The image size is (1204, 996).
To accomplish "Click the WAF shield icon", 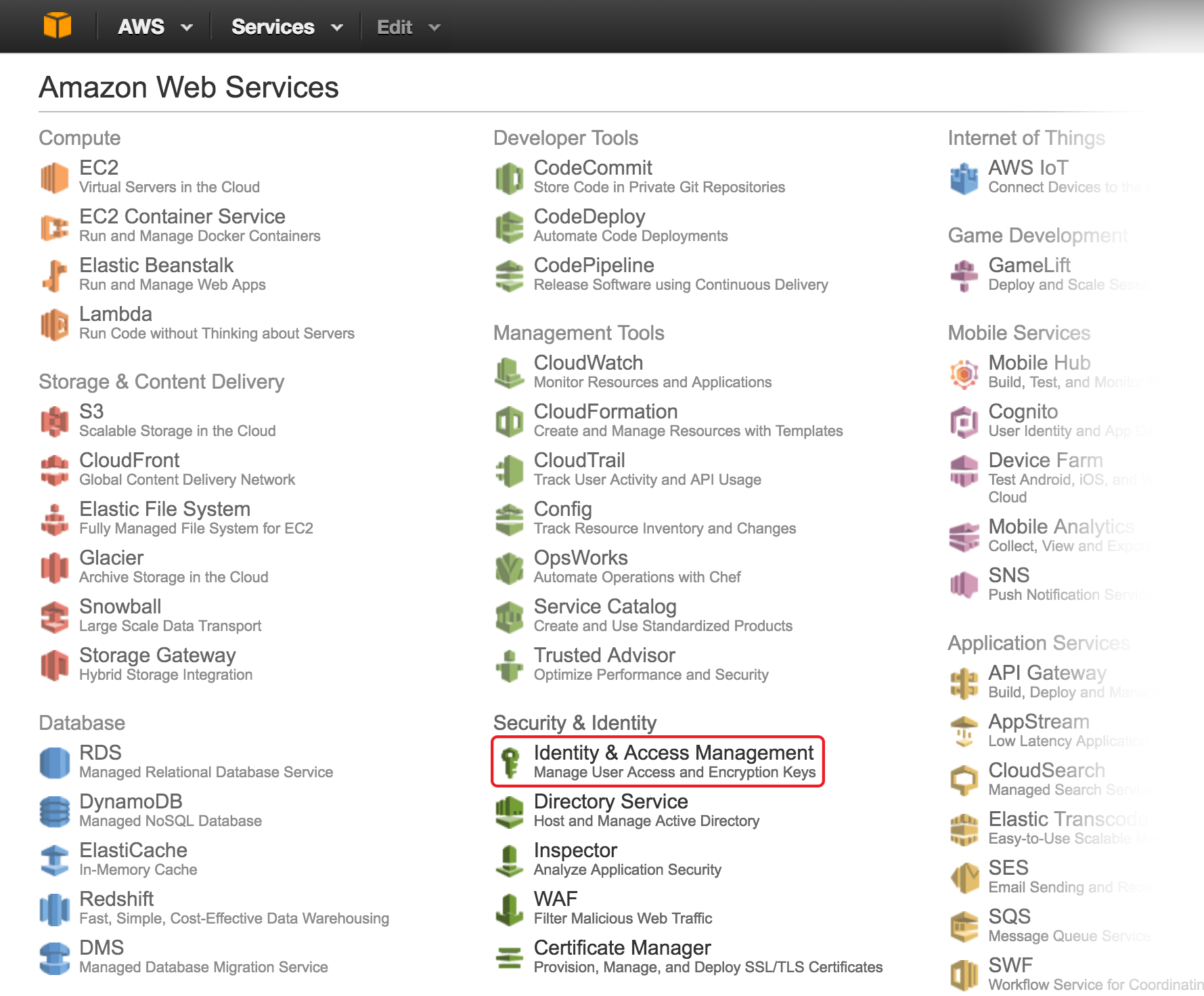I will [509, 909].
